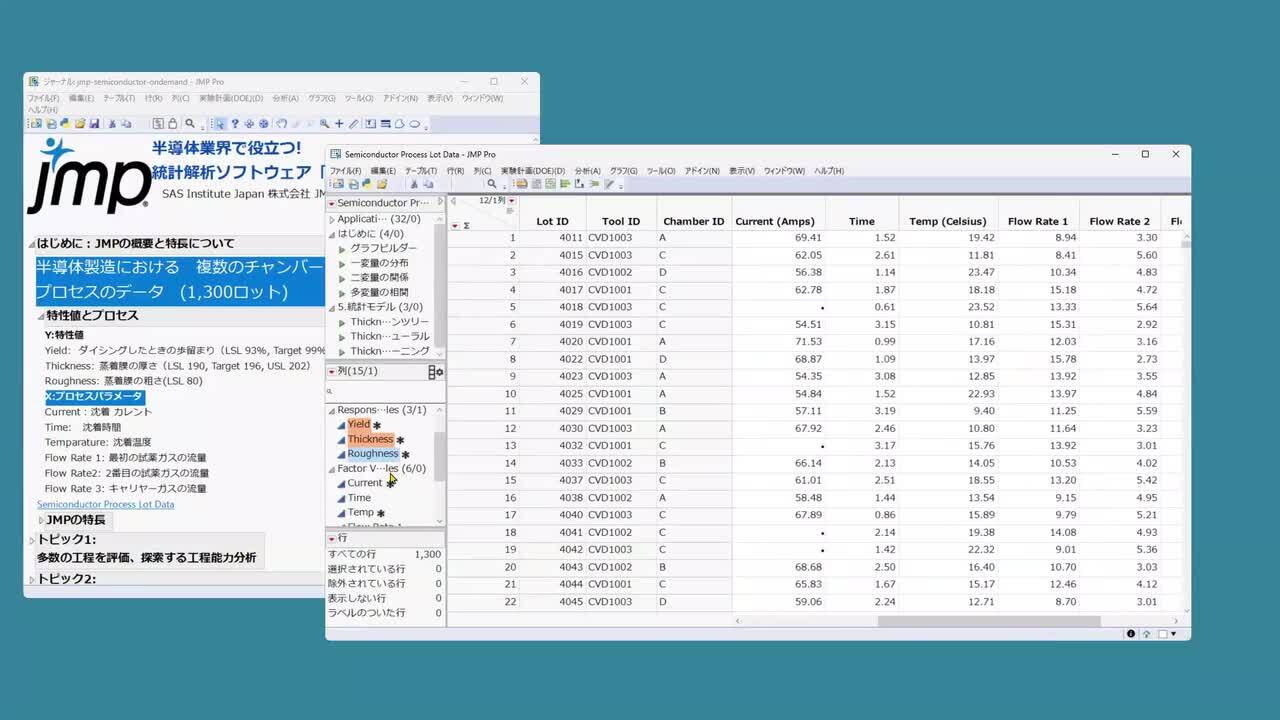Select the Thickness column in columns panel
This screenshot has width=1280, height=720.
(x=370, y=440)
